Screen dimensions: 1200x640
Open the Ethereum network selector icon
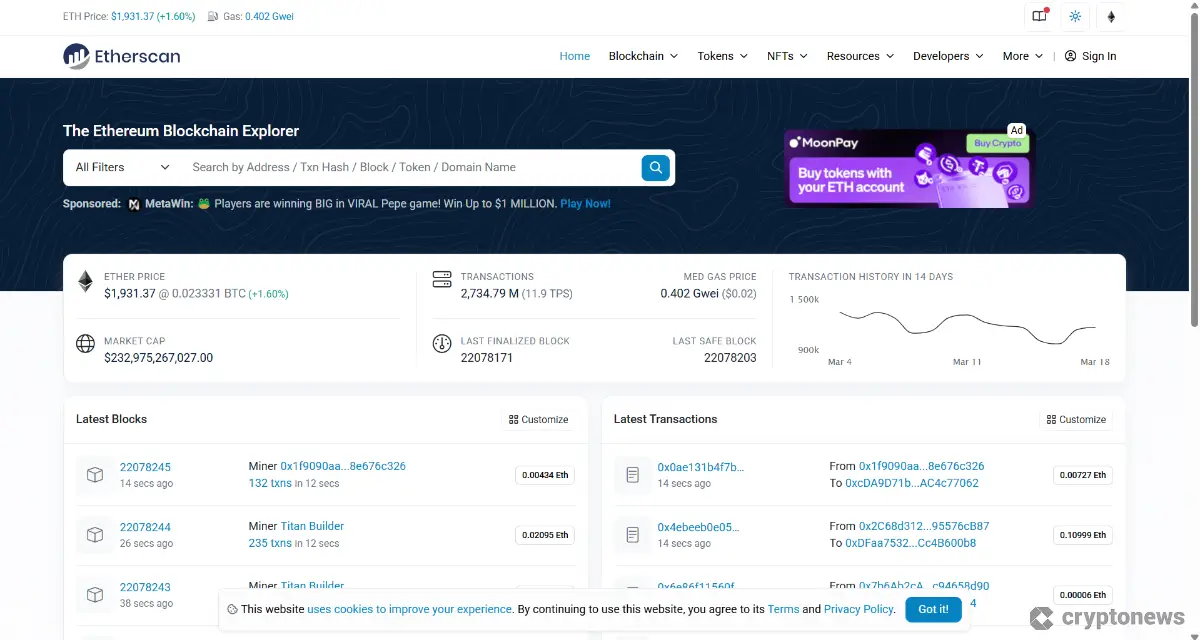[1111, 16]
